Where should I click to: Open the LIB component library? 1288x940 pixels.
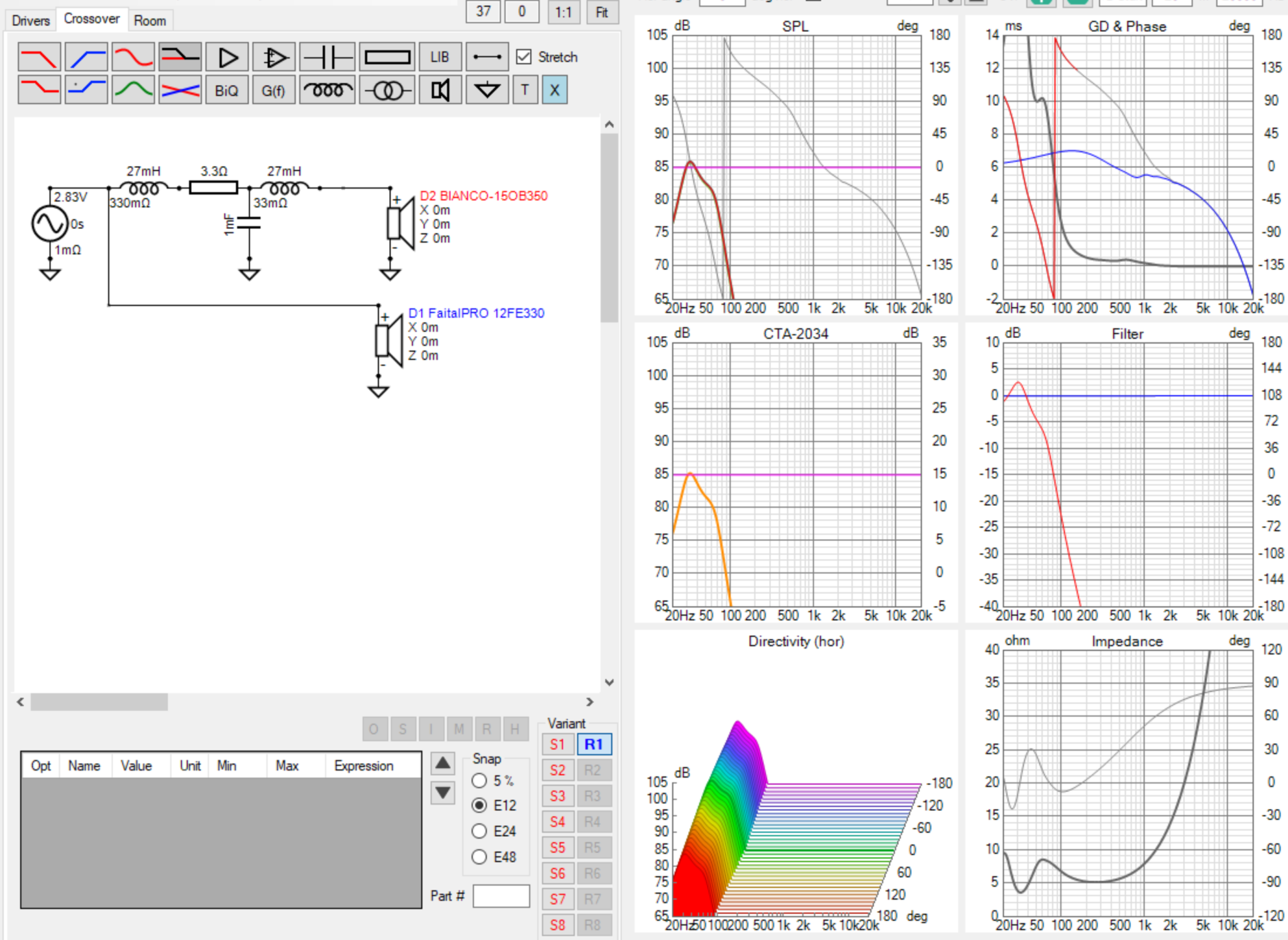click(440, 57)
